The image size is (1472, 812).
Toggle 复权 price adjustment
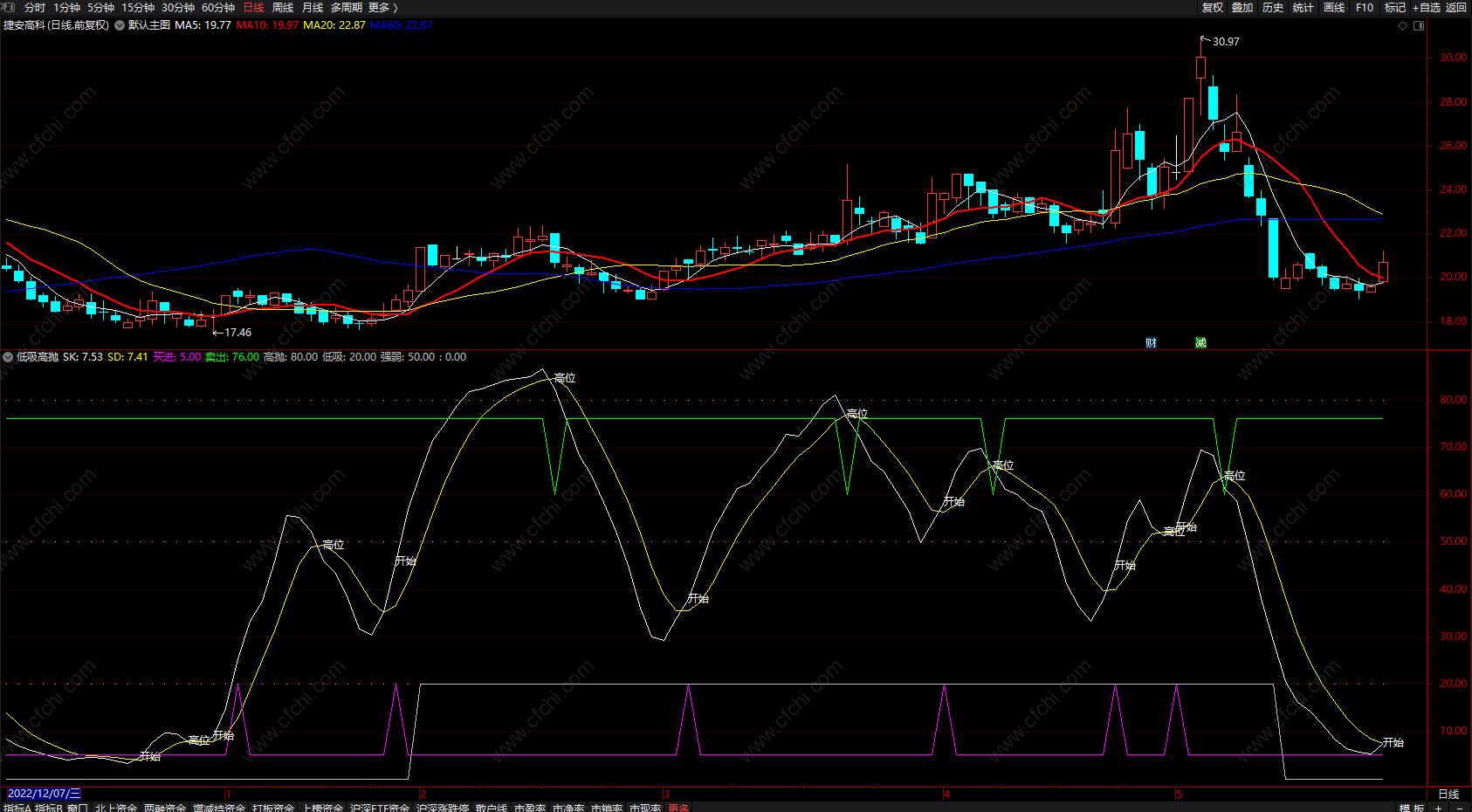pos(1213,8)
